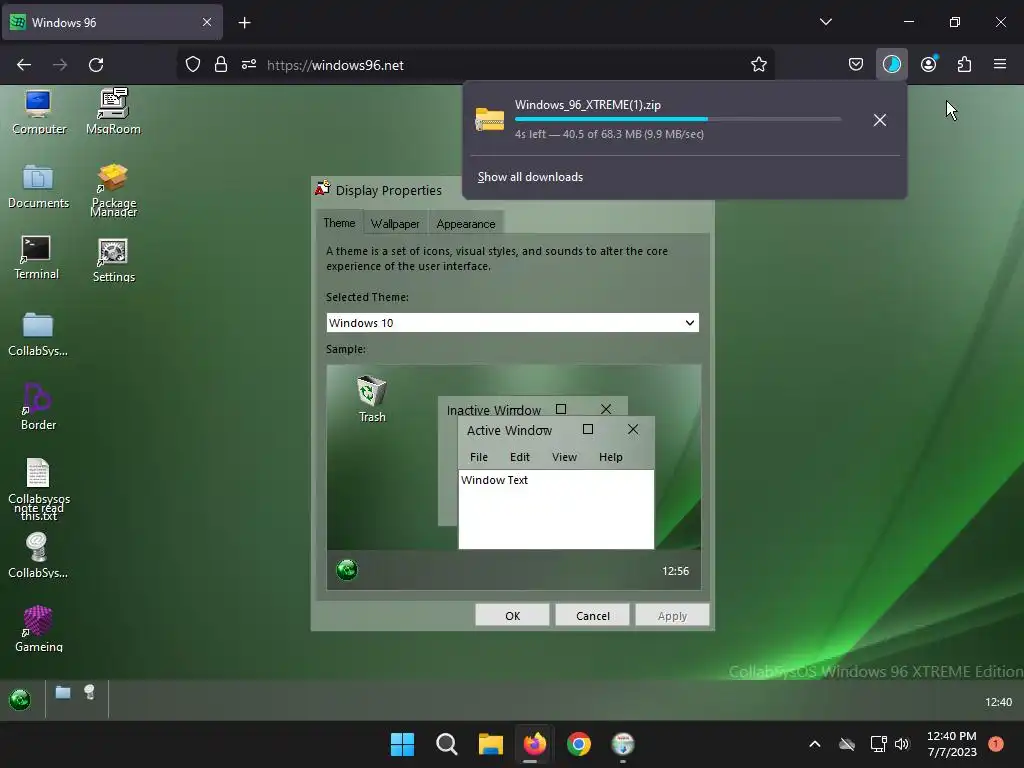This screenshot has width=1024, height=768.
Task: Show hidden system tray icons
Action: (814, 744)
